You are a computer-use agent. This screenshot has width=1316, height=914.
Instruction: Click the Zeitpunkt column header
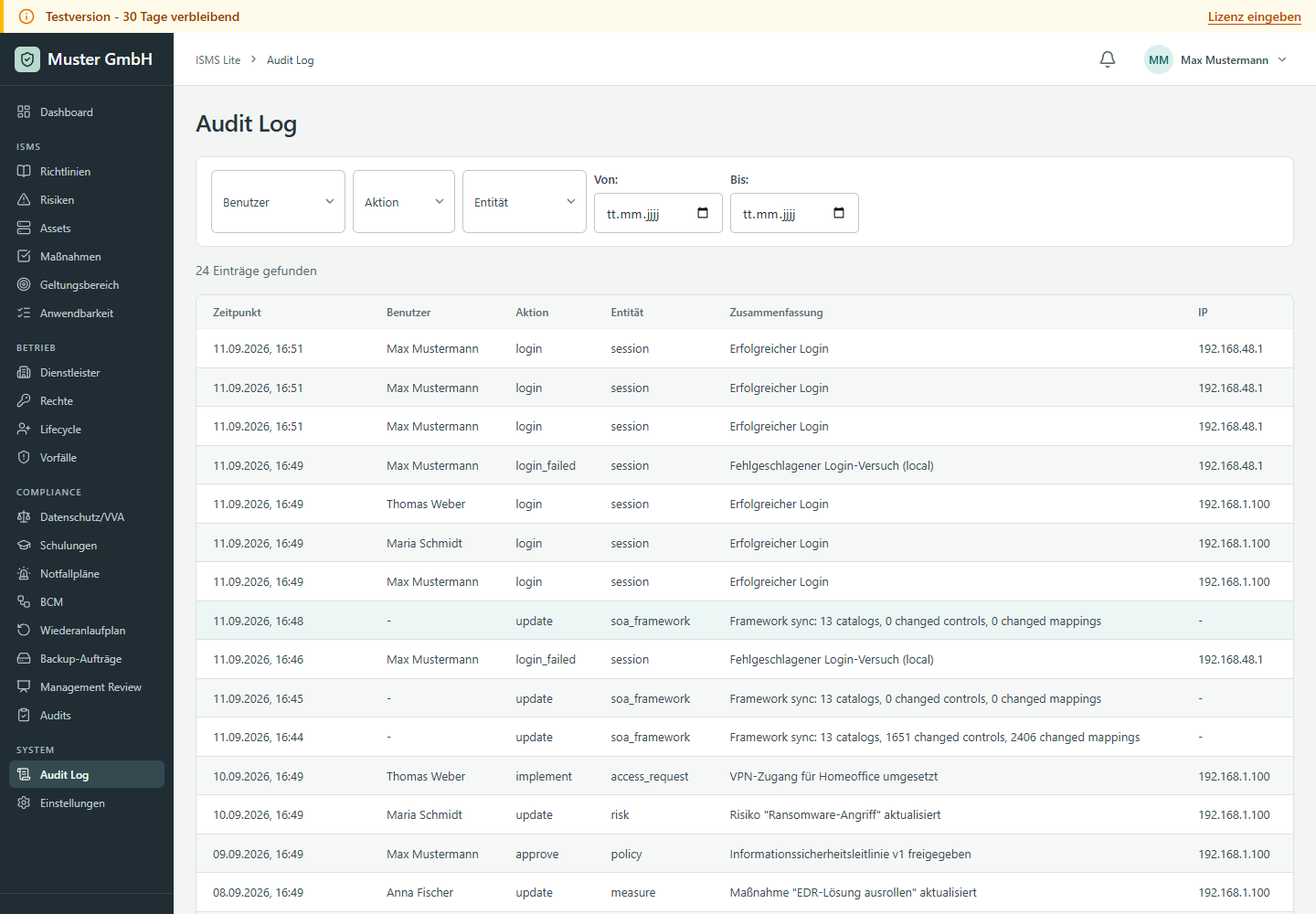237,312
